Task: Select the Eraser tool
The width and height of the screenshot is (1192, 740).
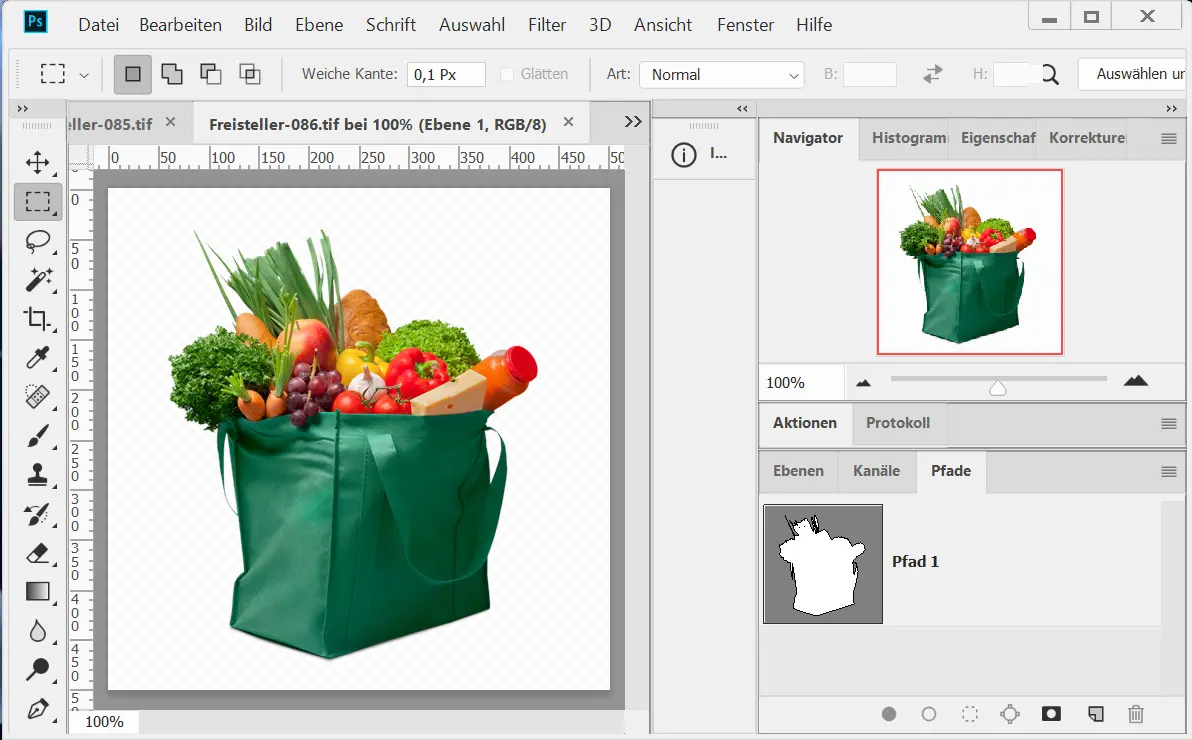Action: tap(38, 553)
